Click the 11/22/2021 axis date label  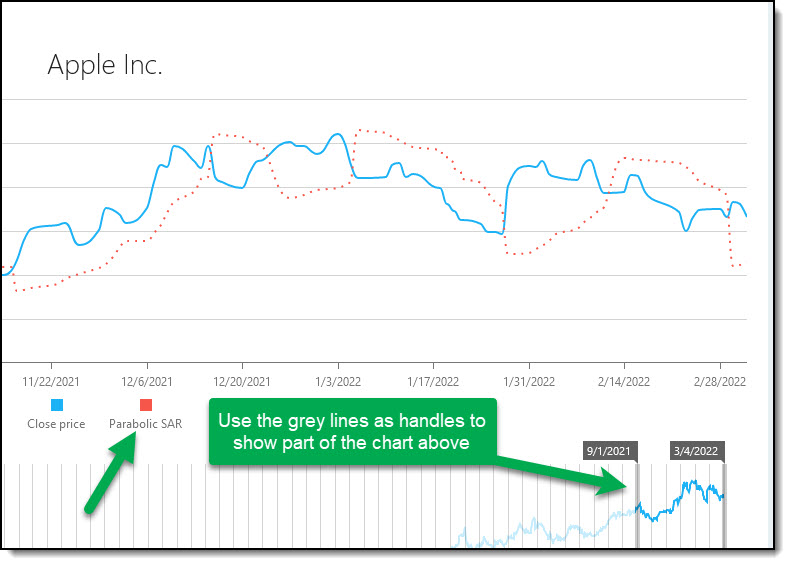(x=51, y=382)
